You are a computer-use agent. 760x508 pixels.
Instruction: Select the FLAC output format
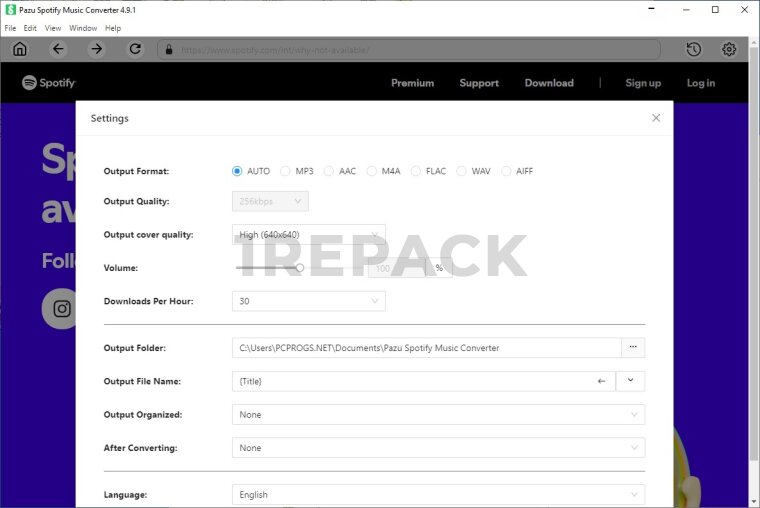(x=418, y=171)
